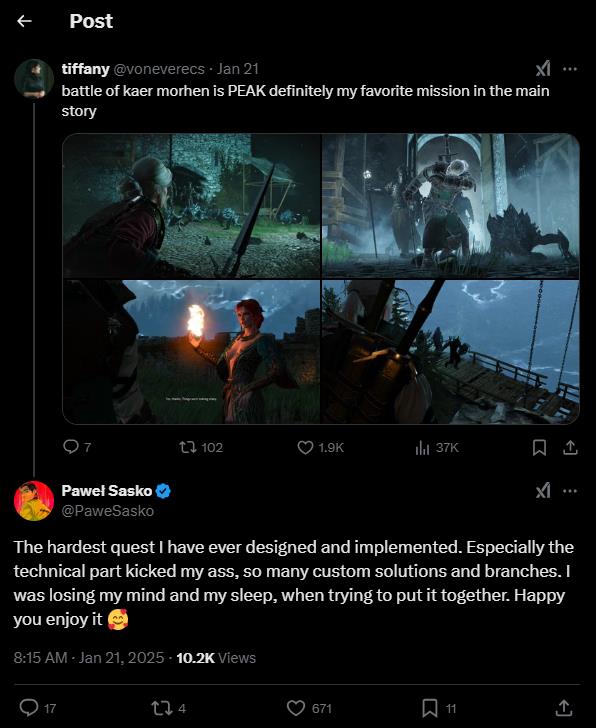The image size is (596, 728).
Task: Open more options on tiffany's post
Action: click(x=570, y=69)
